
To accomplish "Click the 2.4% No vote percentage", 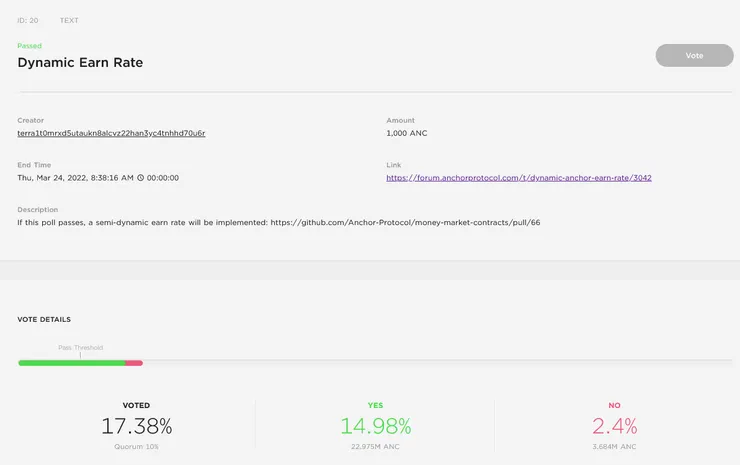I will click(614, 426).
